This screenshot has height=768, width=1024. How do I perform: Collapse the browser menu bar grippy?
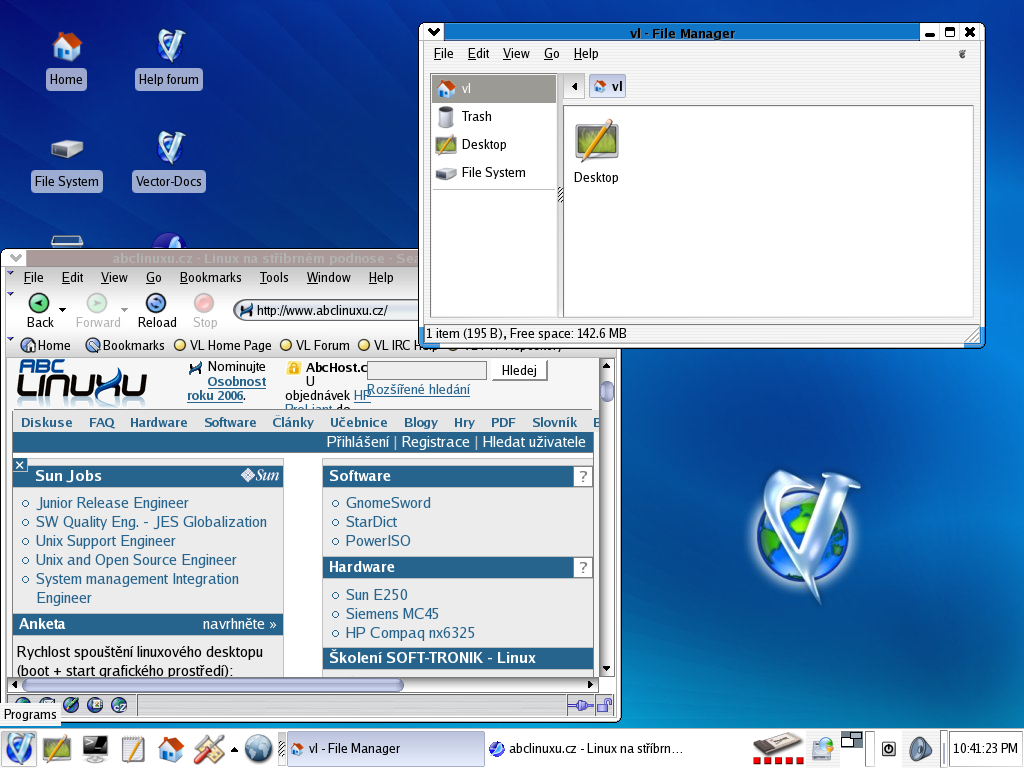[10, 274]
